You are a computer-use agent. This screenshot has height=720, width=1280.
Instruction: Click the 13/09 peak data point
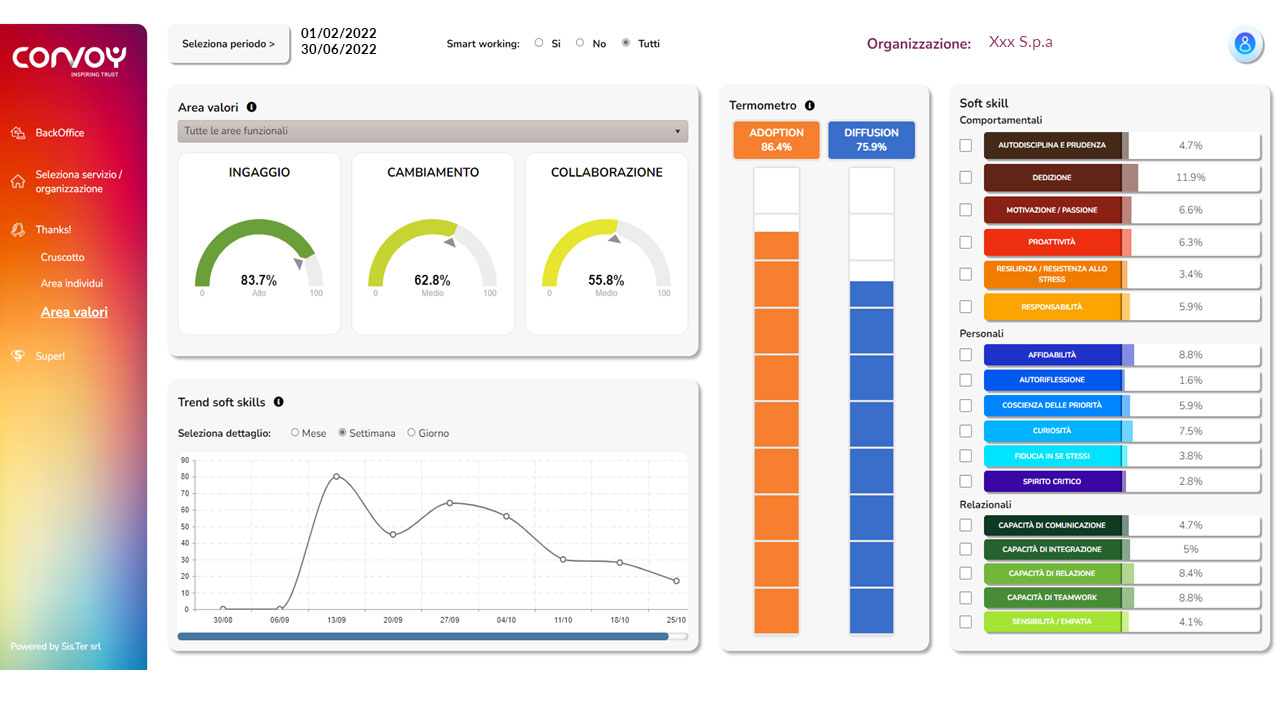click(336, 476)
